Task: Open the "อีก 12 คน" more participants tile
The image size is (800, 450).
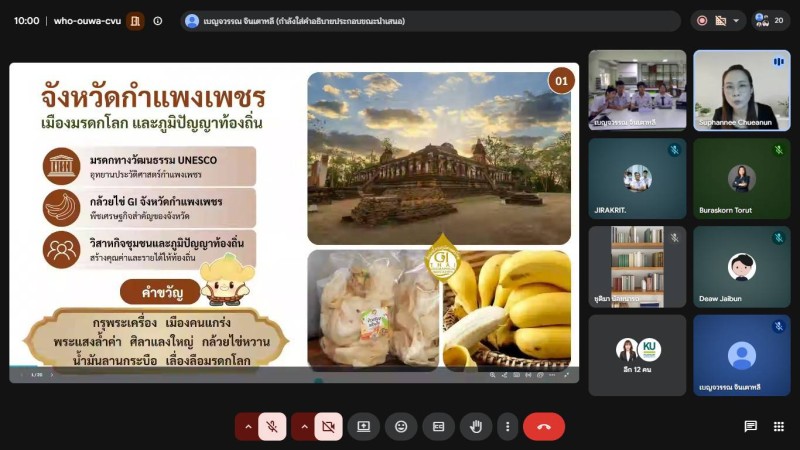Action: click(637, 355)
